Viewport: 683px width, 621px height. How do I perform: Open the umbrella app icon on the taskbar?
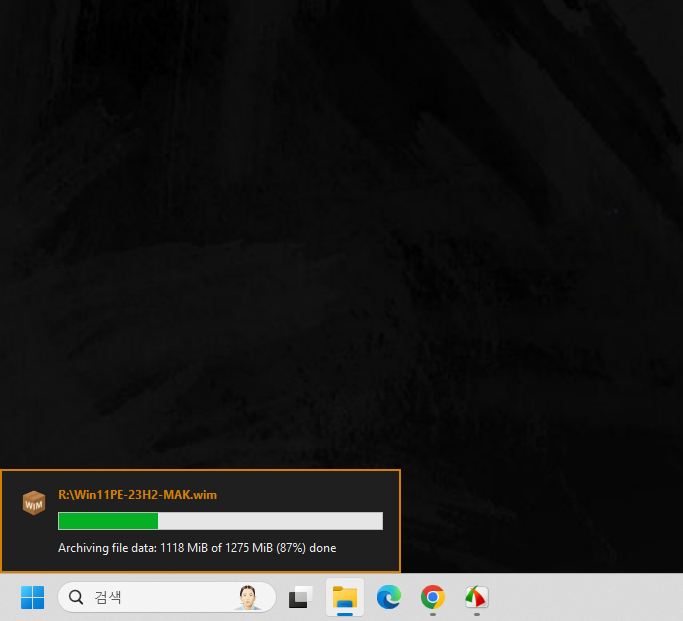coord(477,597)
